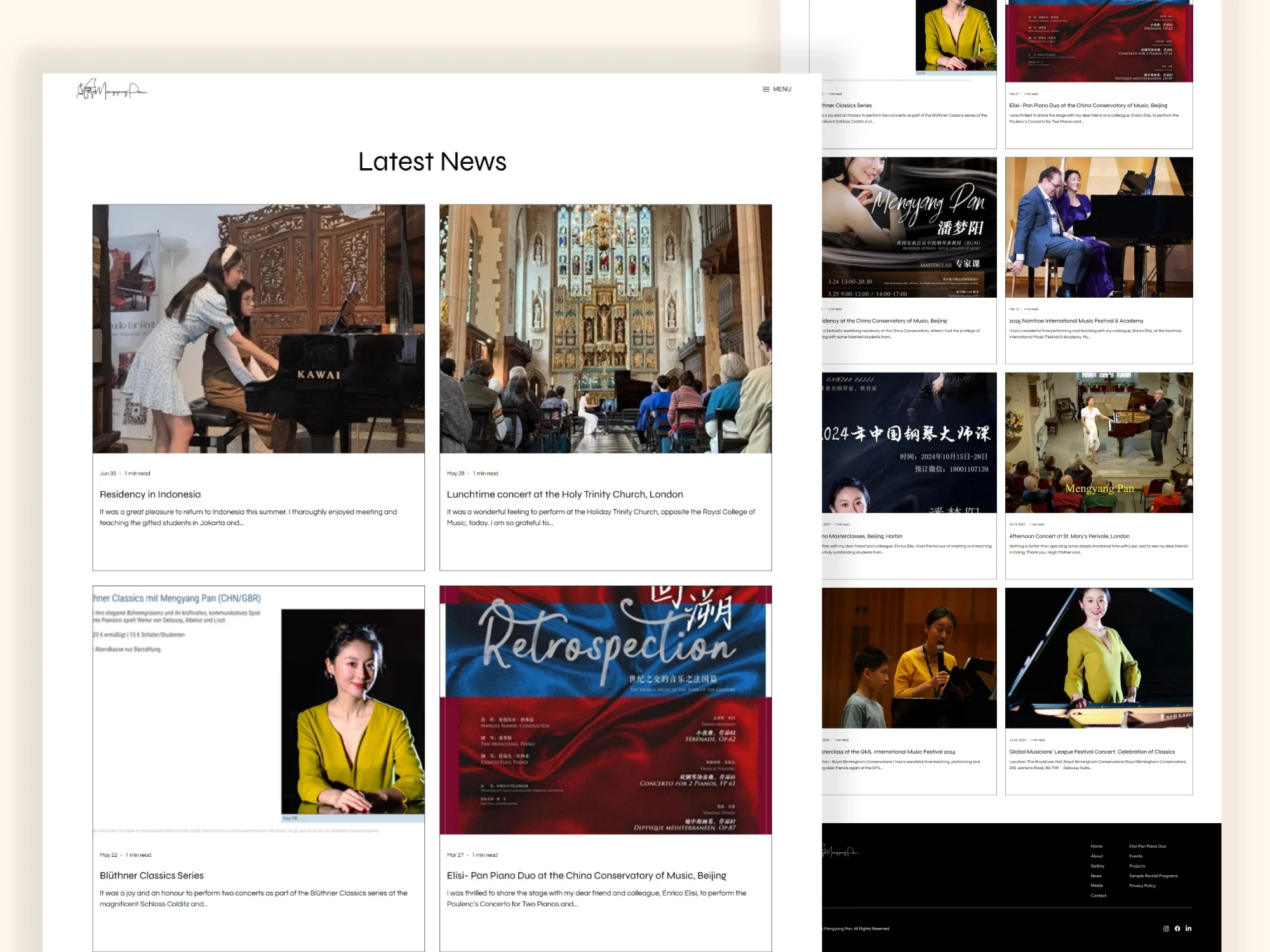Click the Holy Trinity Church interior photo
The height and width of the screenshot is (952, 1270).
coord(606,329)
